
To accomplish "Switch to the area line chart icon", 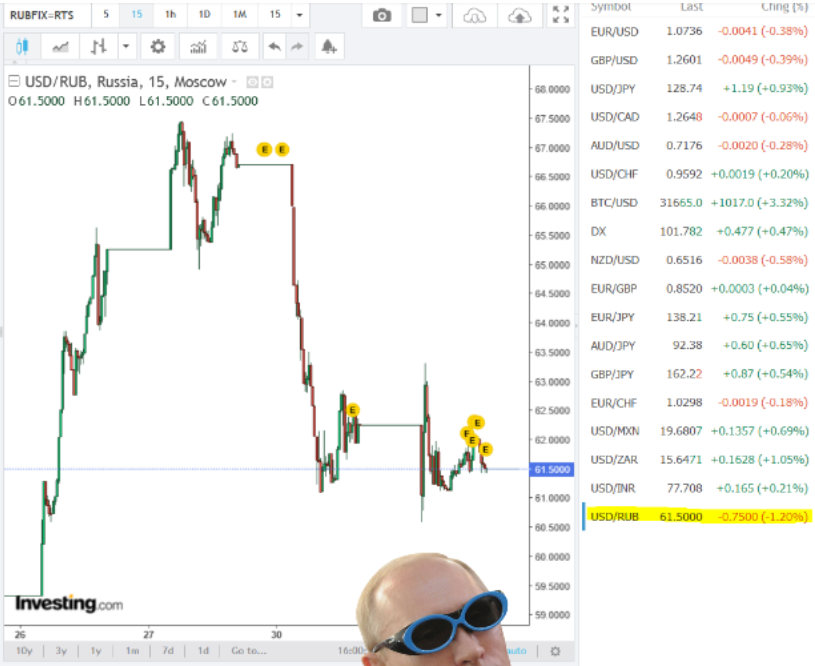I will [x=60, y=47].
